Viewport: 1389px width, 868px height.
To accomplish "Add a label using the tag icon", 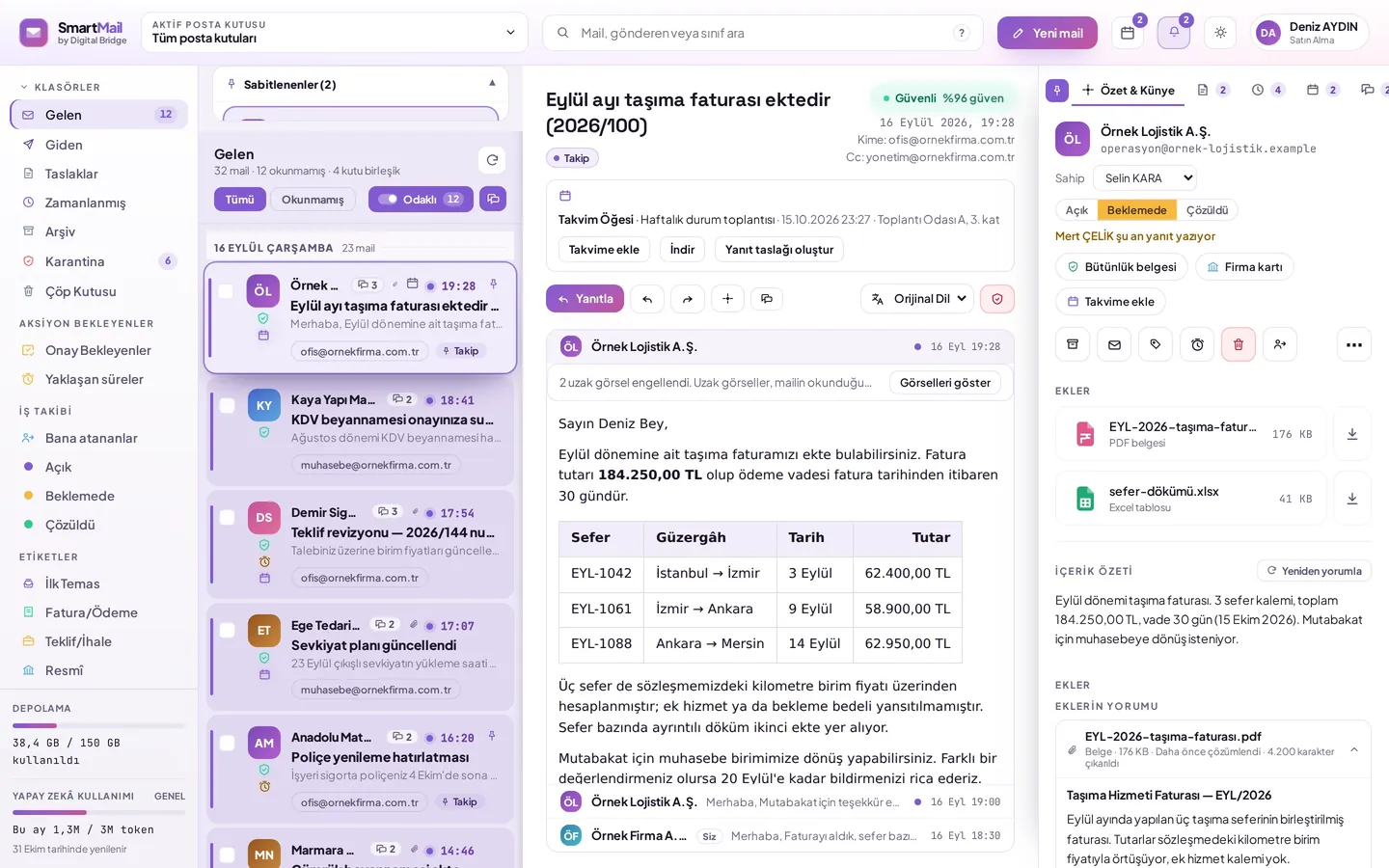I will (1156, 344).
